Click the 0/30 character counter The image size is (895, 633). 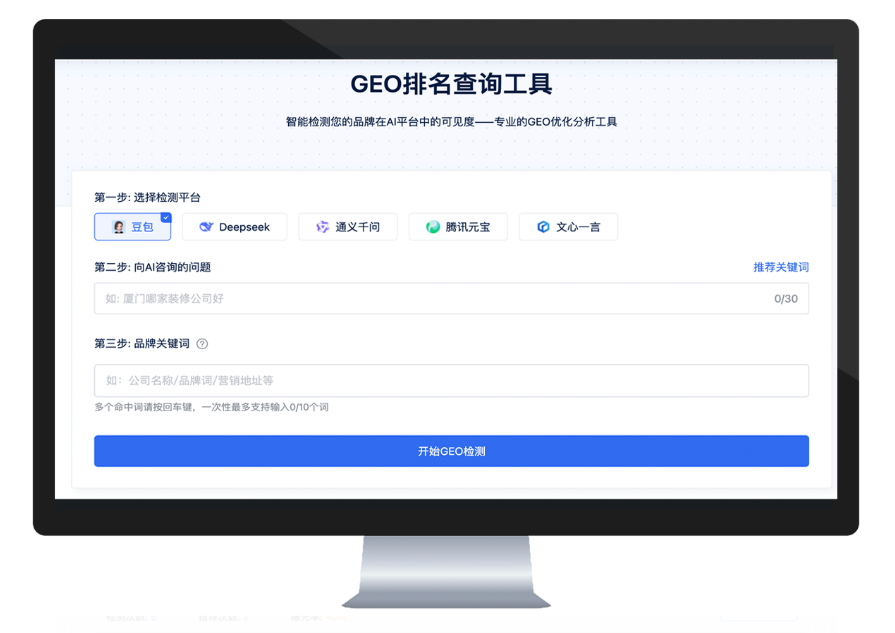point(785,298)
